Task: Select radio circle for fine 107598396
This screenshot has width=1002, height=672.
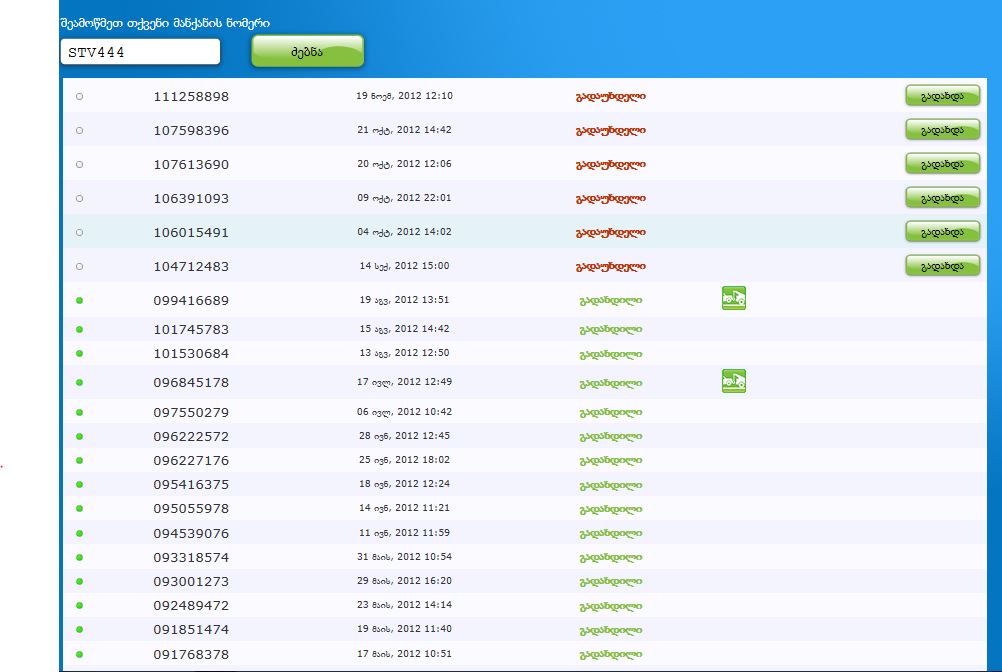Action: (79, 130)
